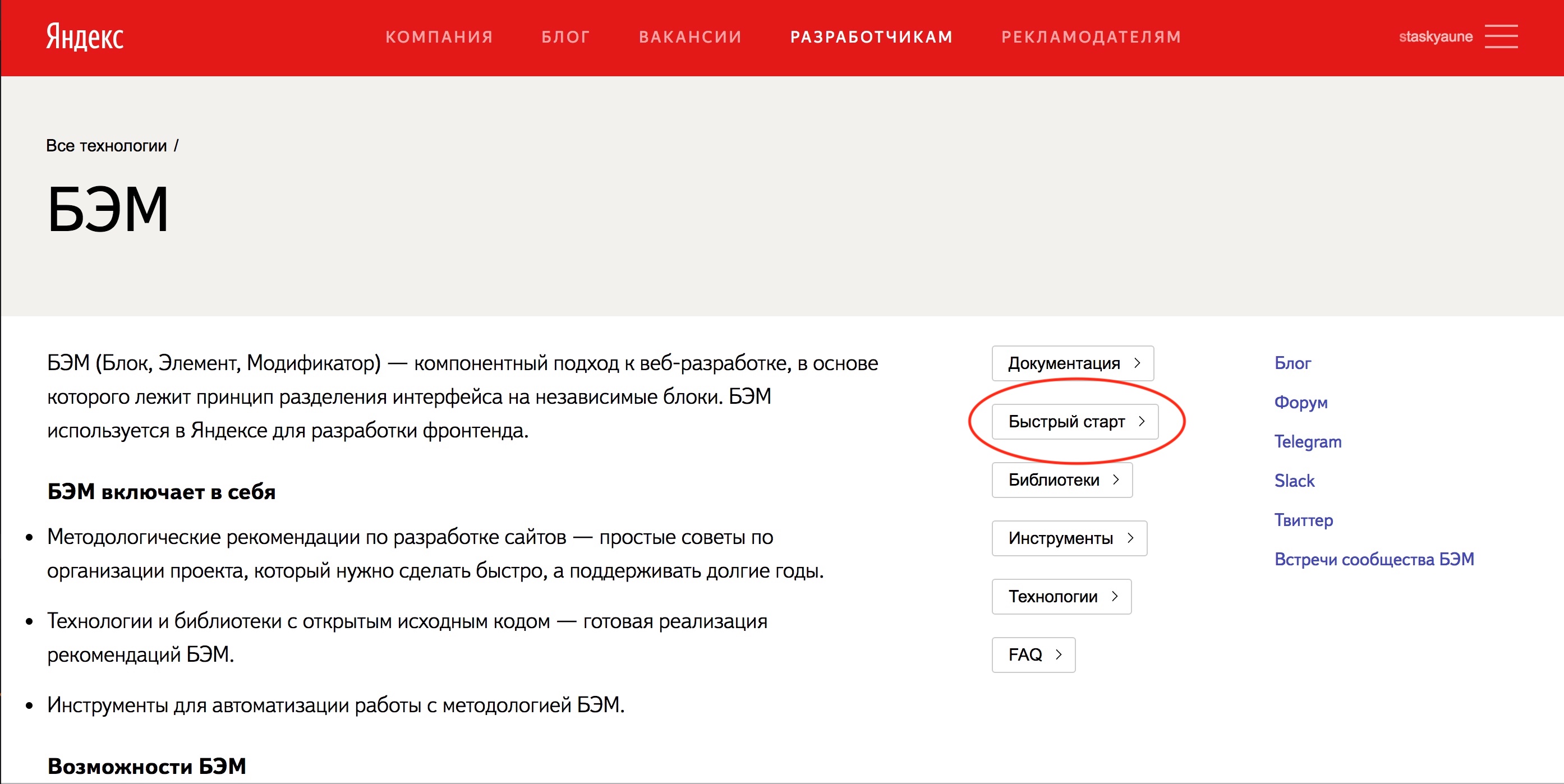The width and height of the screenshot is (1564, 784).
Task: Follow the Telegram link
Action: coord(1307,441)
